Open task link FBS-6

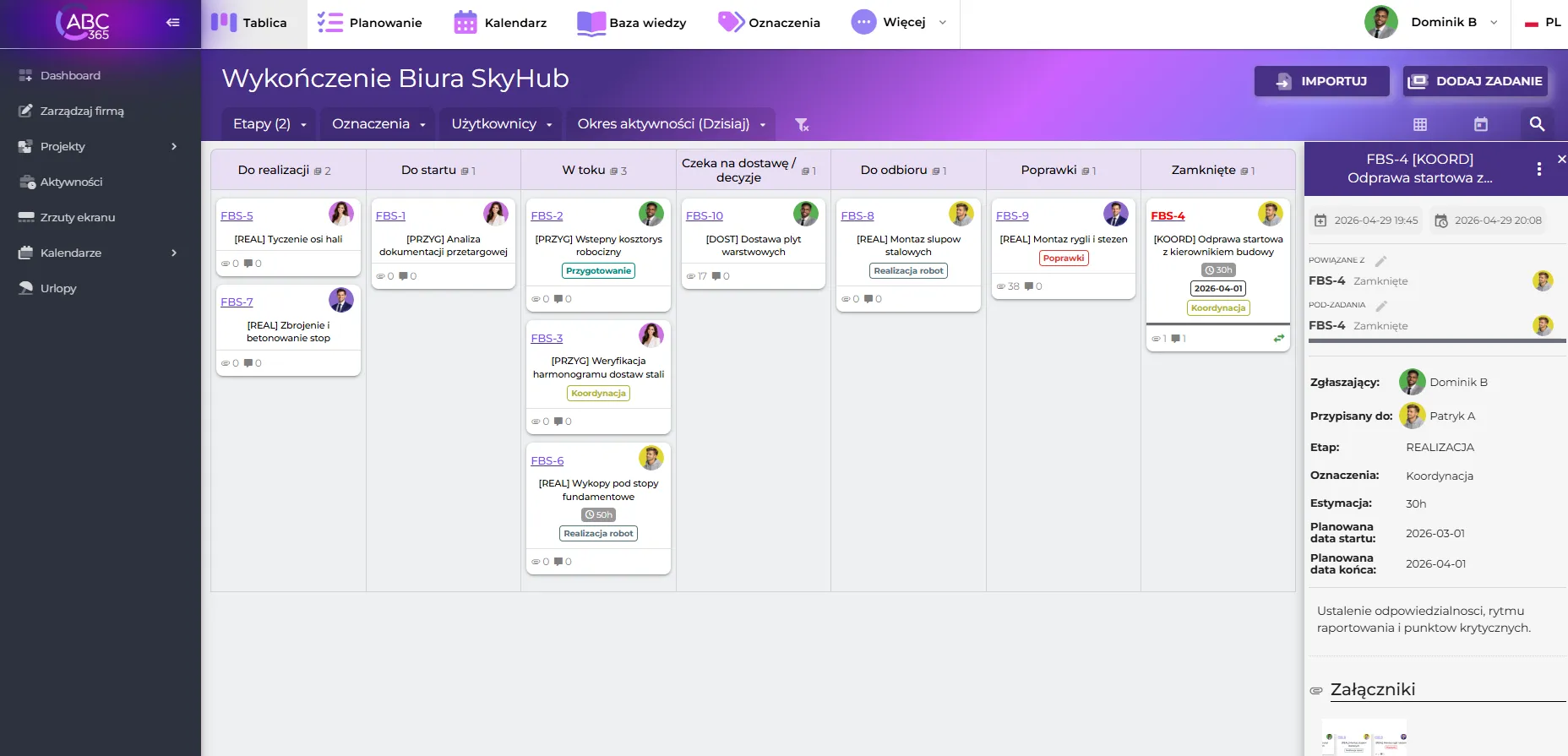pyautogui.click(x=547, y=461)
